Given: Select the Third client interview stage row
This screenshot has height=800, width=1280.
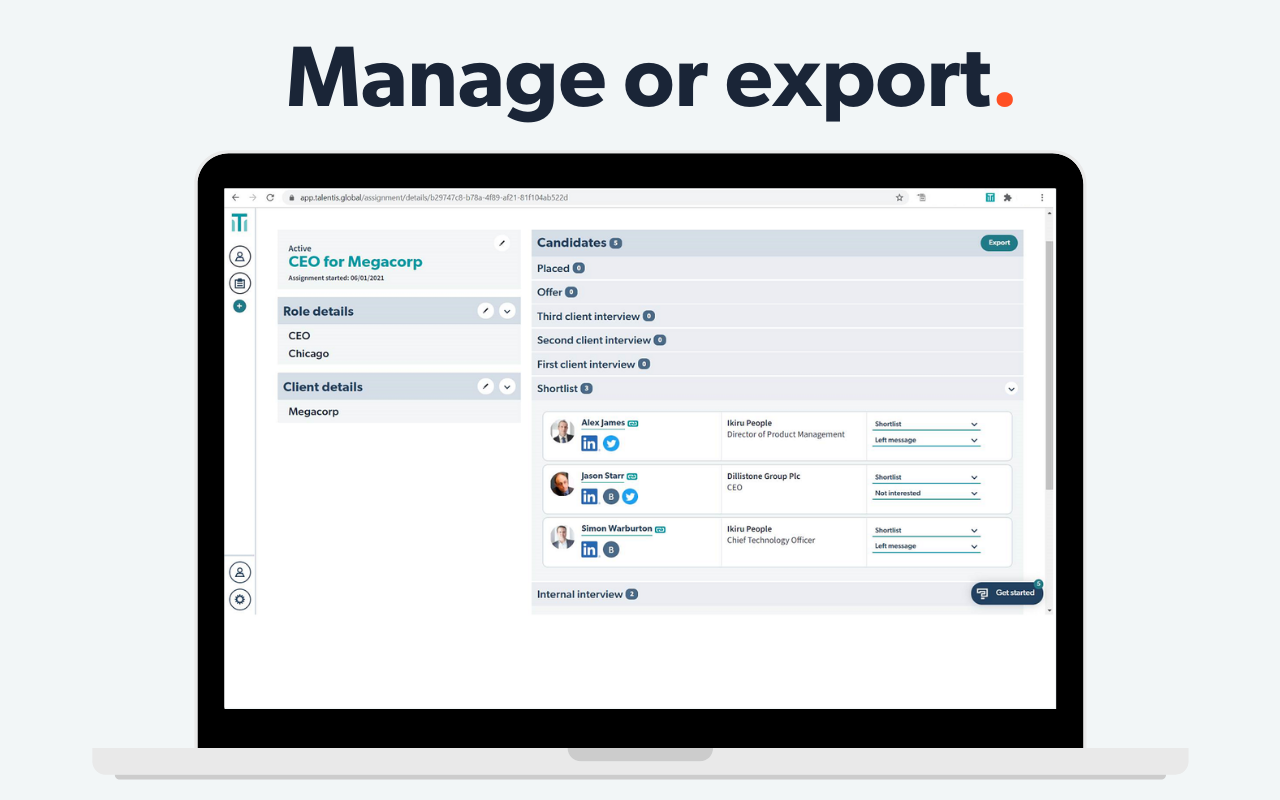Looking at the screenshot, I should point(588,316).
